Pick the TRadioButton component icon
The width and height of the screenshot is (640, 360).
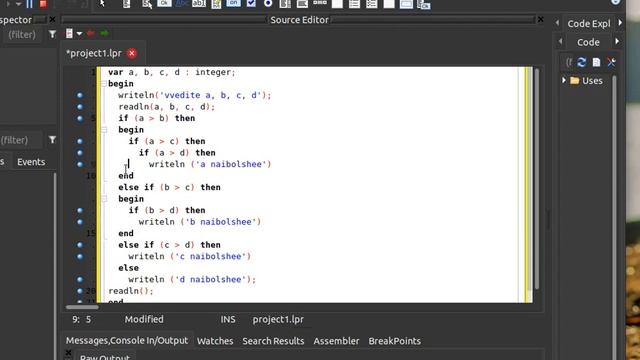point(268,4)
